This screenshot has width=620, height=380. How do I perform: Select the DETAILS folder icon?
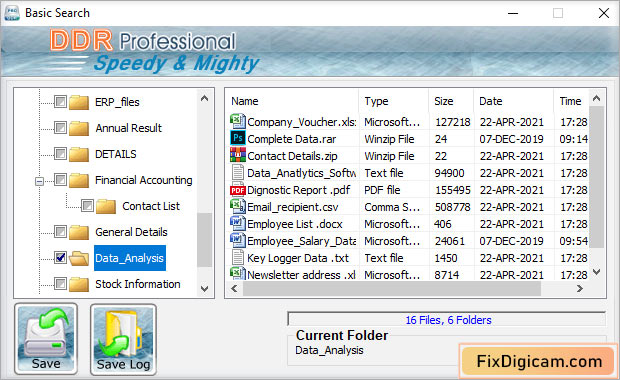coord(79,154)
